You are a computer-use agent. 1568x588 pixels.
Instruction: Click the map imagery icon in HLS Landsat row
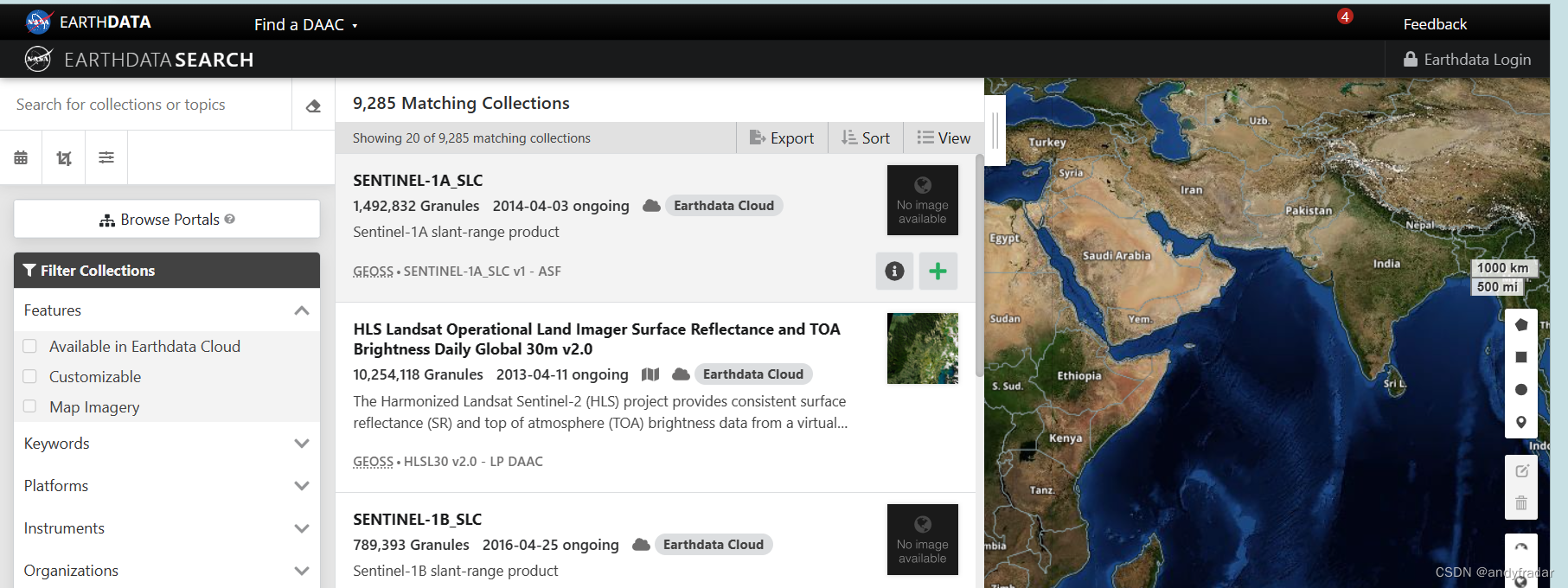click(650, 374)
